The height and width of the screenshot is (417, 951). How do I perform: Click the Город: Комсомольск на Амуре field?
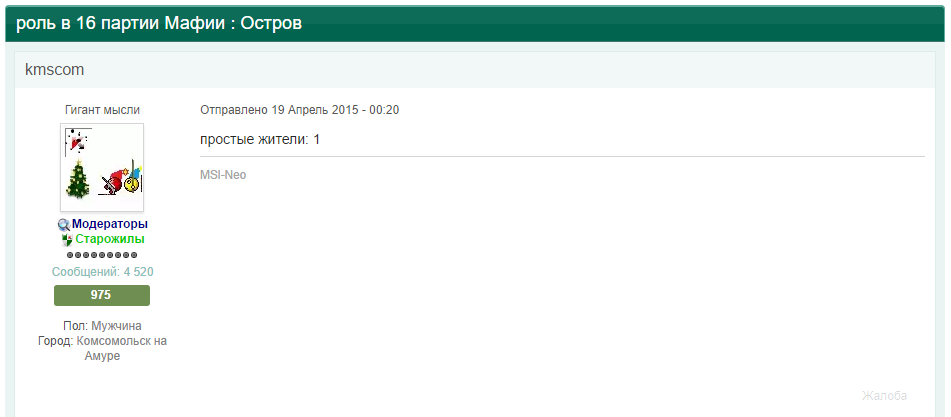click(102, 349)
